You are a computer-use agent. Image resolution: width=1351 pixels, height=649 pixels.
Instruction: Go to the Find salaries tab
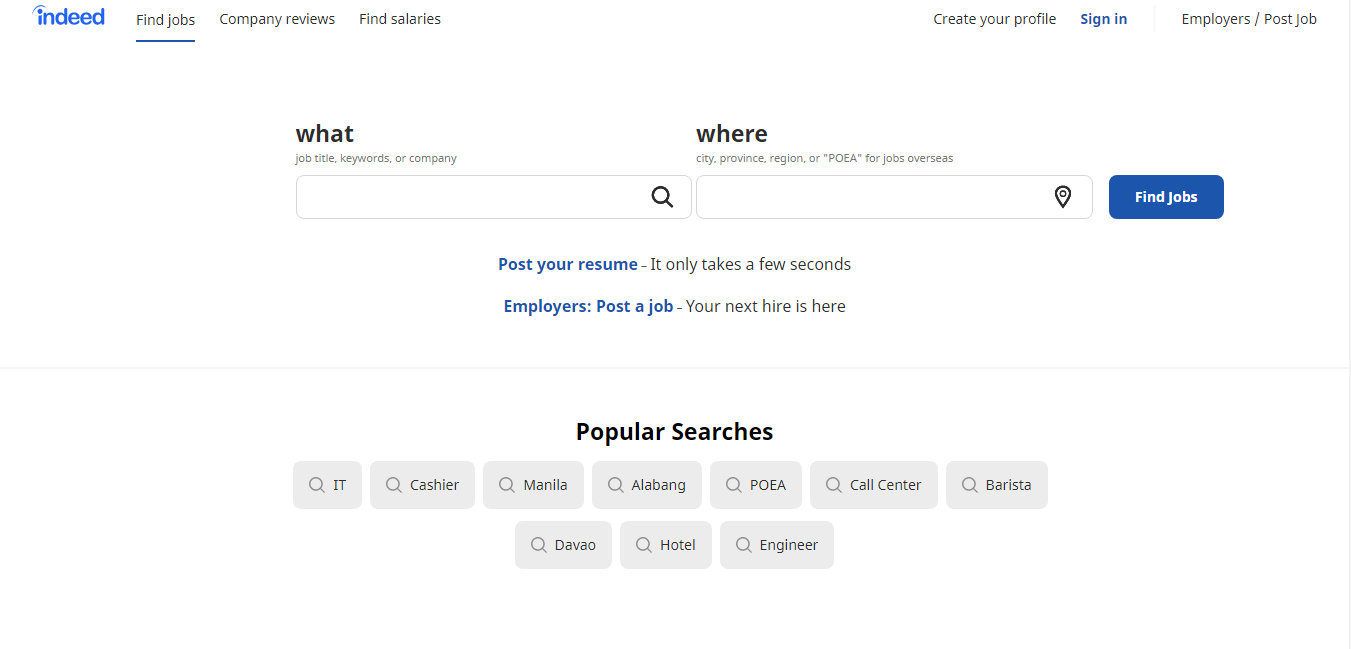tap(400, 19)
